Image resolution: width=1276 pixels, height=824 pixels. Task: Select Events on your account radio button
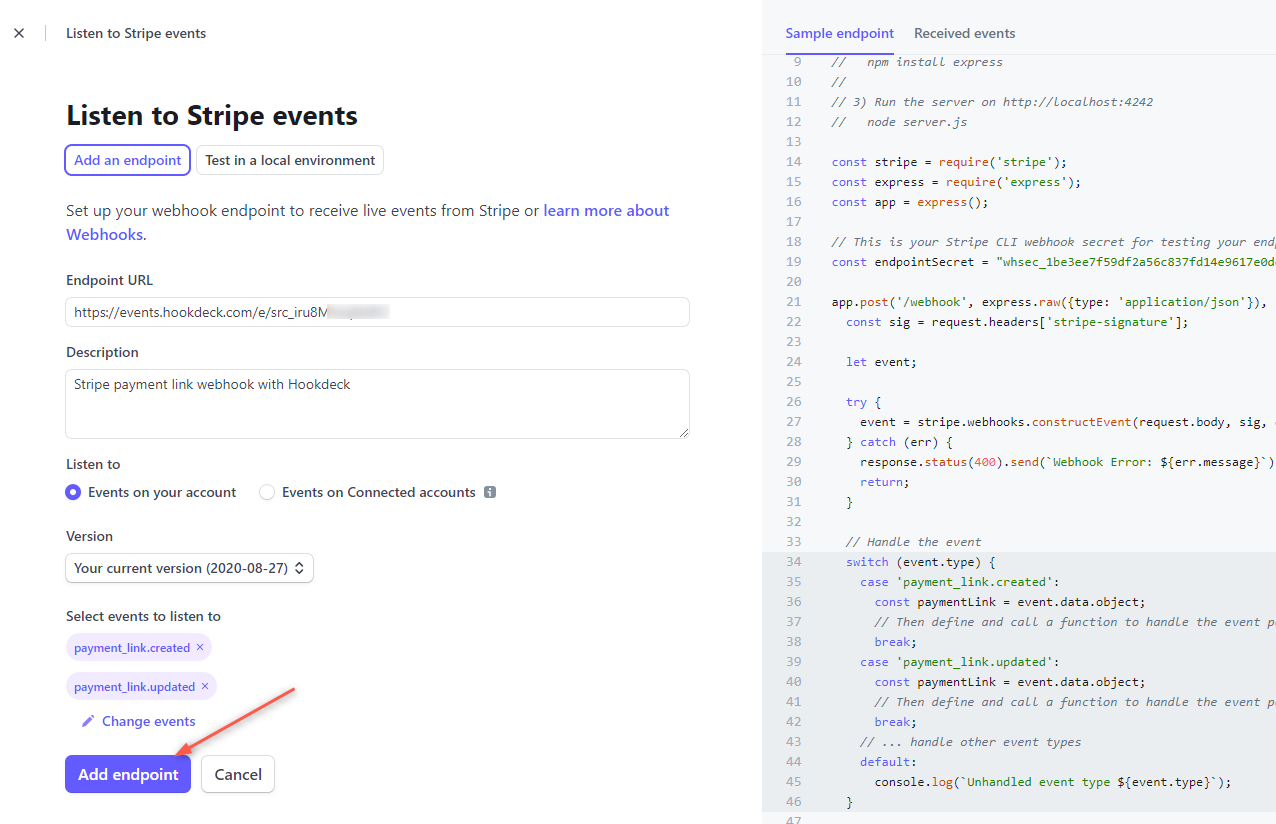73,492
